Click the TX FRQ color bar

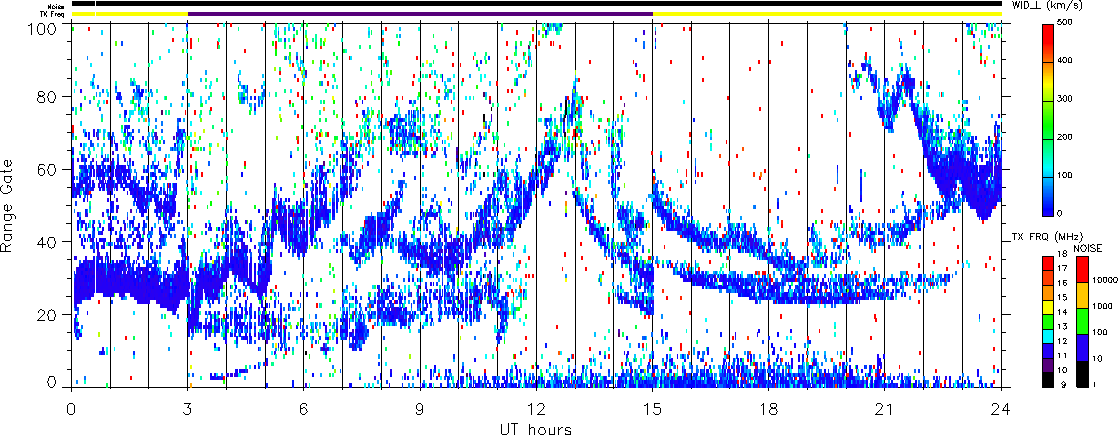point(1048,321)
